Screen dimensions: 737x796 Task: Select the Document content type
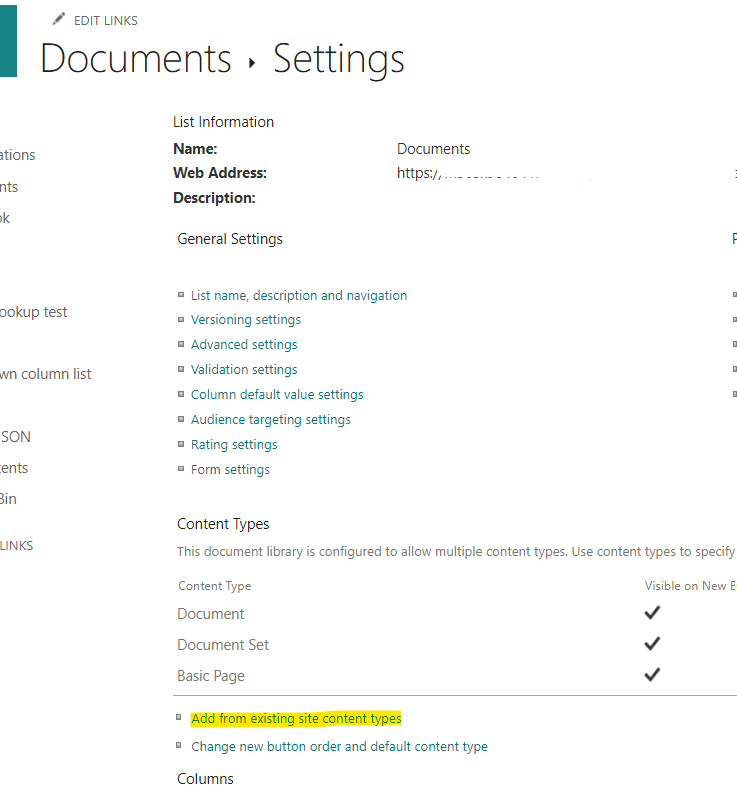tap(211, 614)
